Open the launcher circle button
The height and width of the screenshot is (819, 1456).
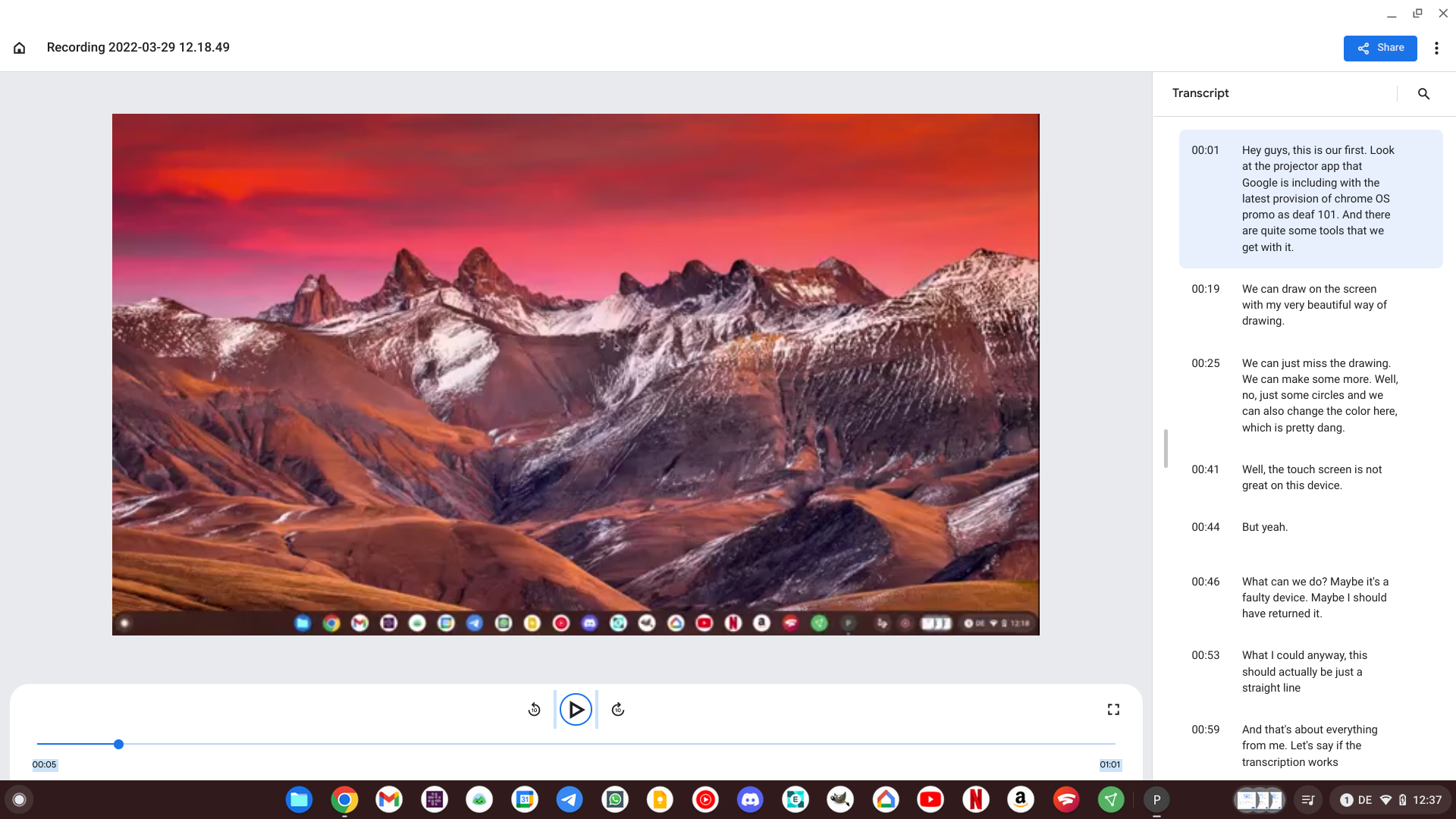tap(20, 799)
